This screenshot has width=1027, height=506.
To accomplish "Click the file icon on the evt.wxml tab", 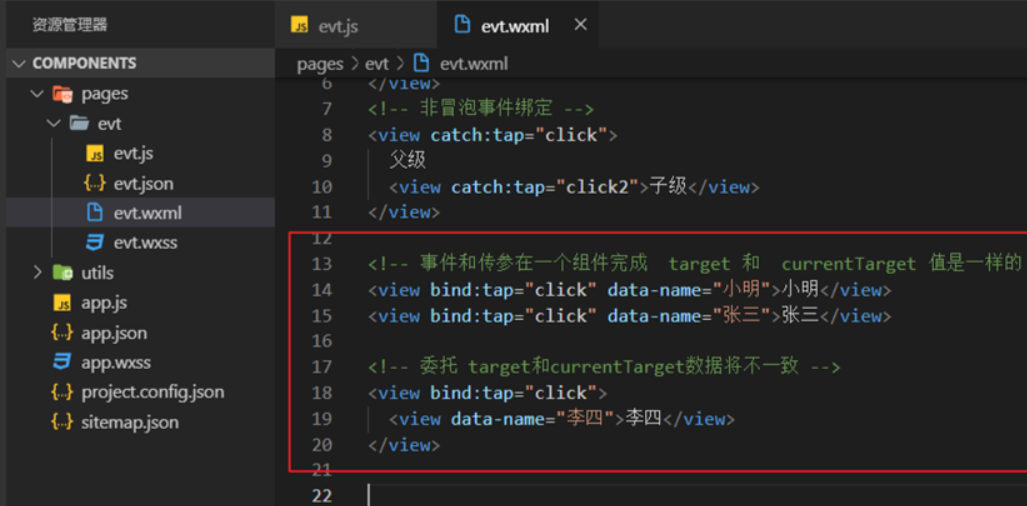I will 462,25.
